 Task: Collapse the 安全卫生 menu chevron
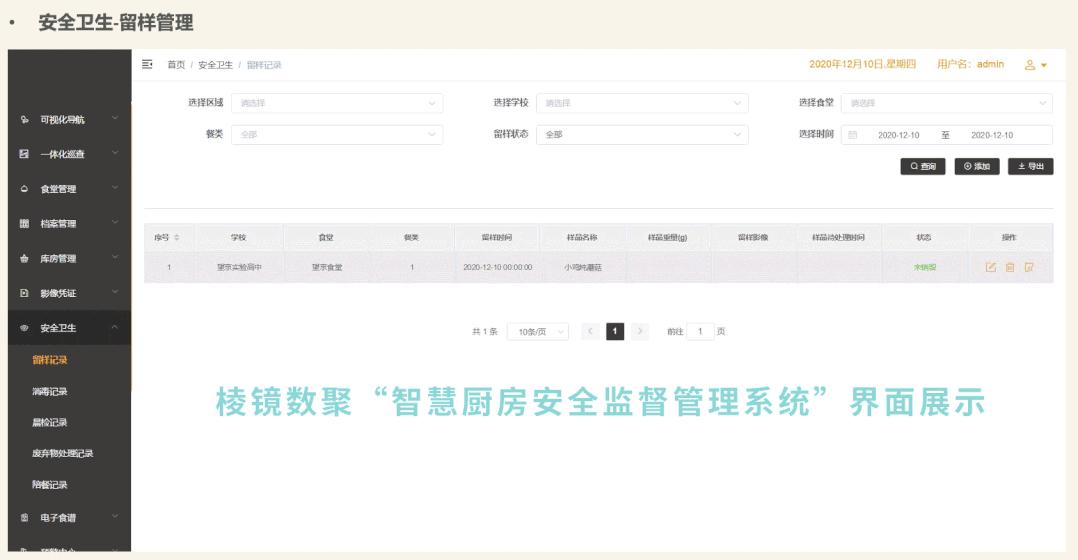(x=115, y=327)
